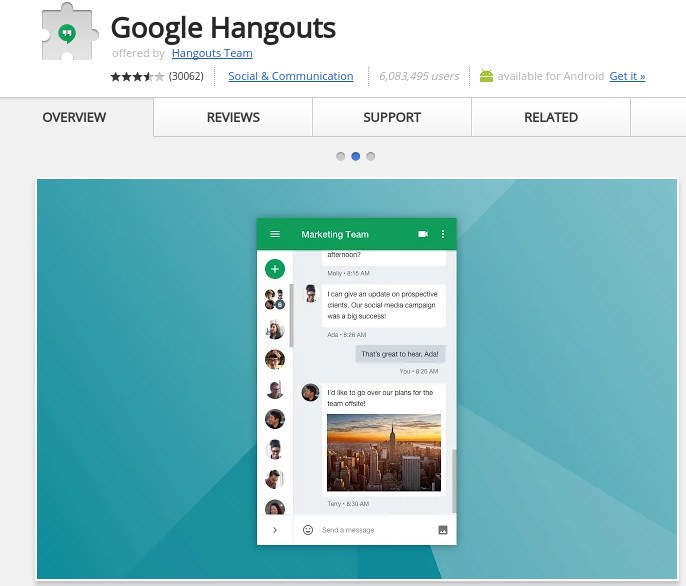Click the emoji smiley icon in message bar
Screen dimensions: 686x586
[308, 530]
